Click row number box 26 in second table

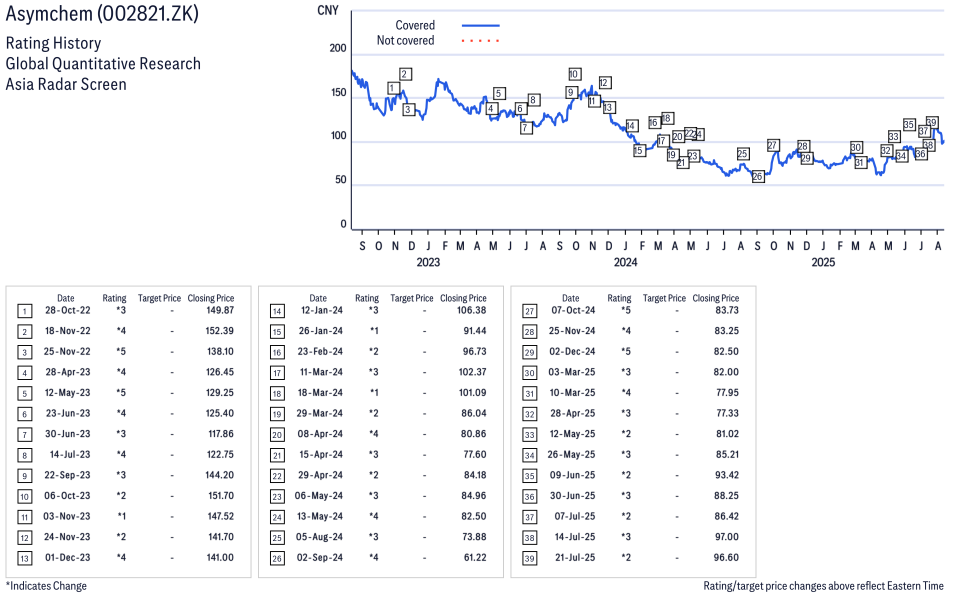tap(277, 559)
